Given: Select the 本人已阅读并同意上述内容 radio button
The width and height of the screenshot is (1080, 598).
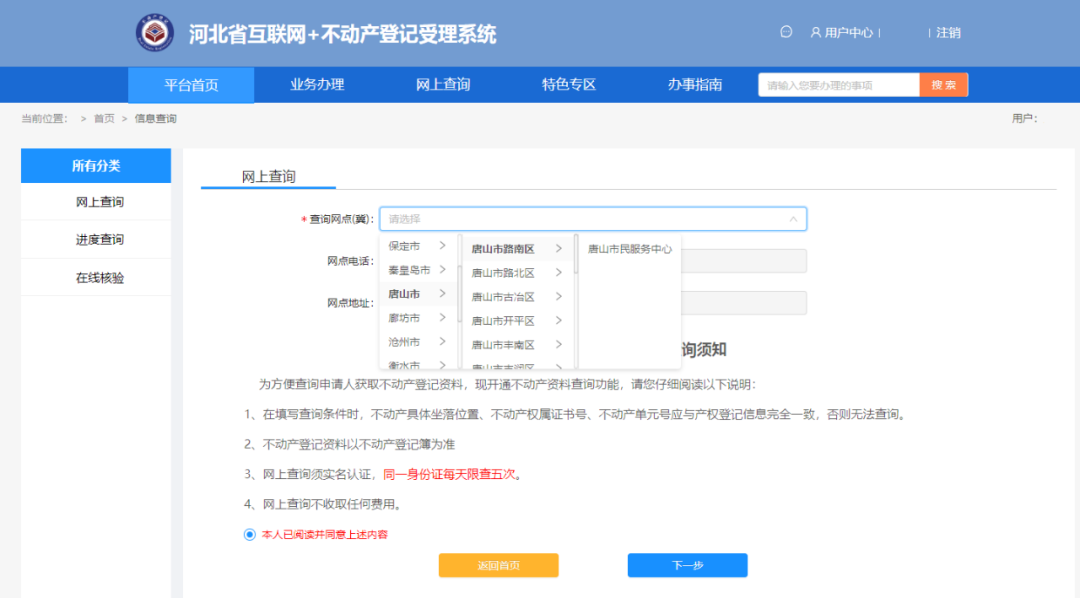Looking at the screenshot, I should tap(248, 535).
